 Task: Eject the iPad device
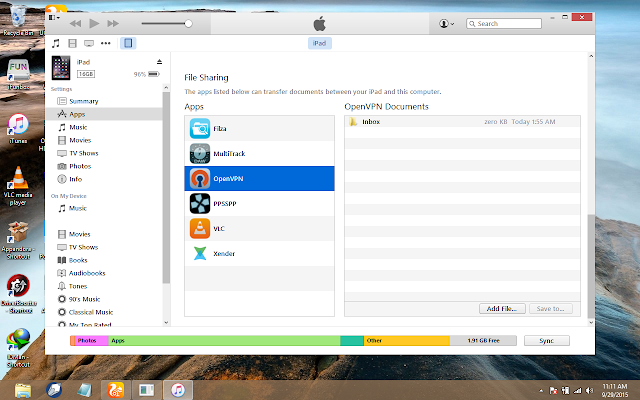coord(159,62)
